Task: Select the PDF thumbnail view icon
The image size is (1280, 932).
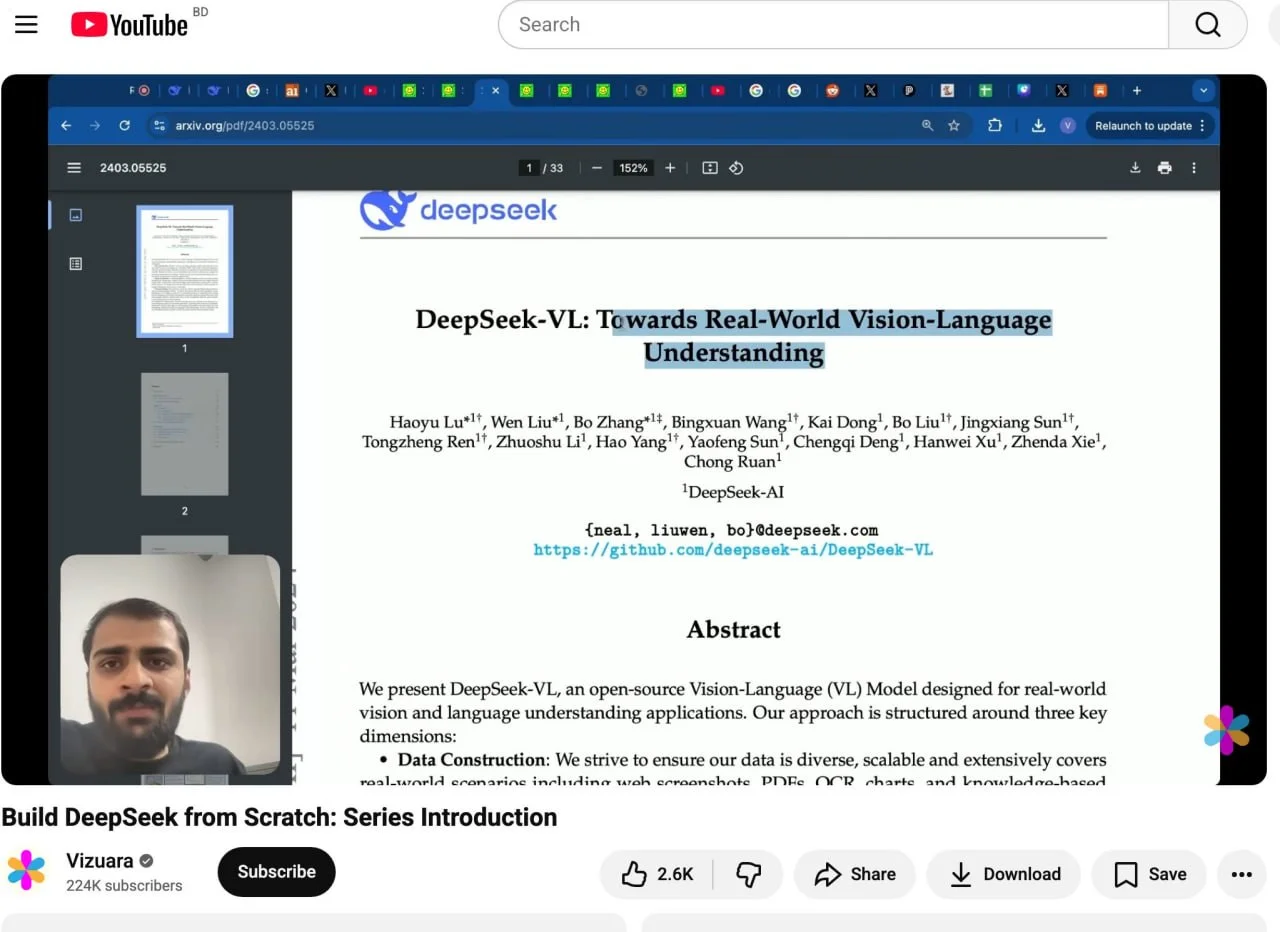Action: (75, 215)
